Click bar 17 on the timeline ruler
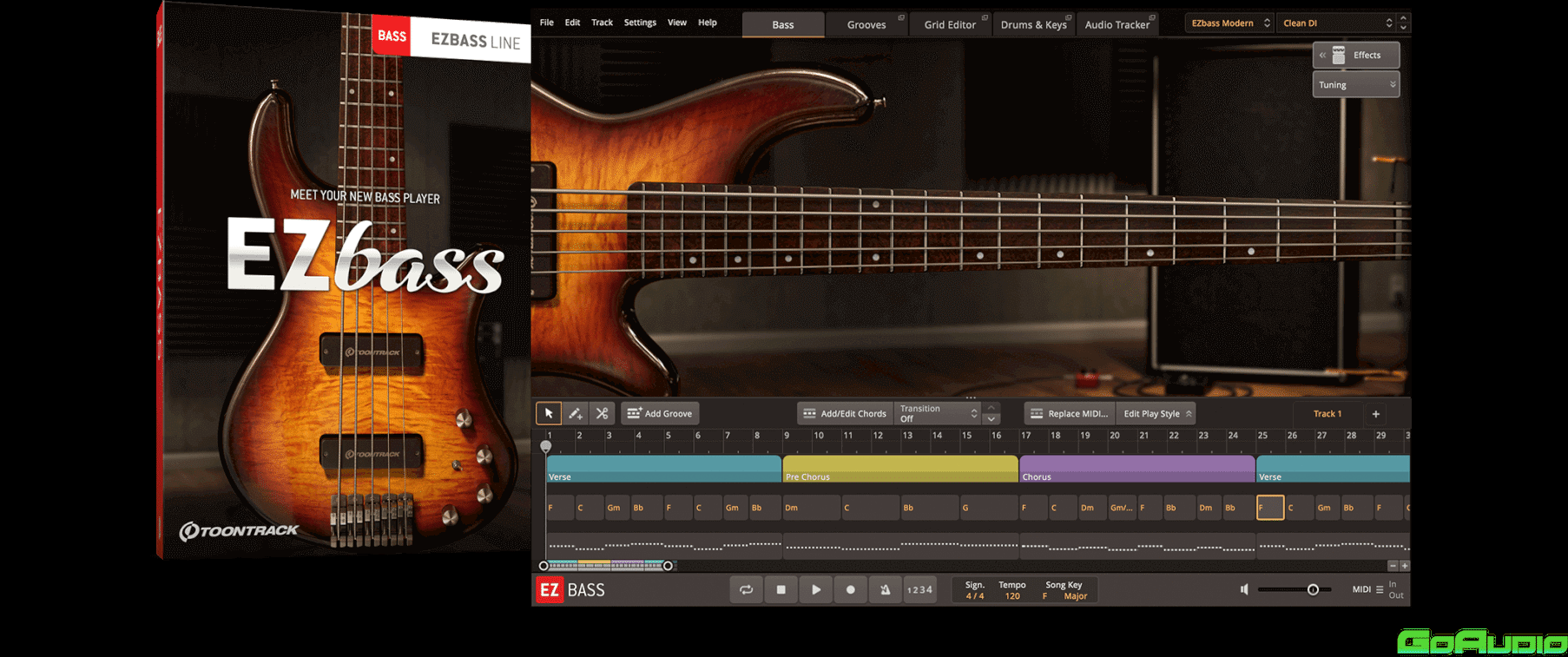The image size is (1568, 657). click(x=1026, y=436)
